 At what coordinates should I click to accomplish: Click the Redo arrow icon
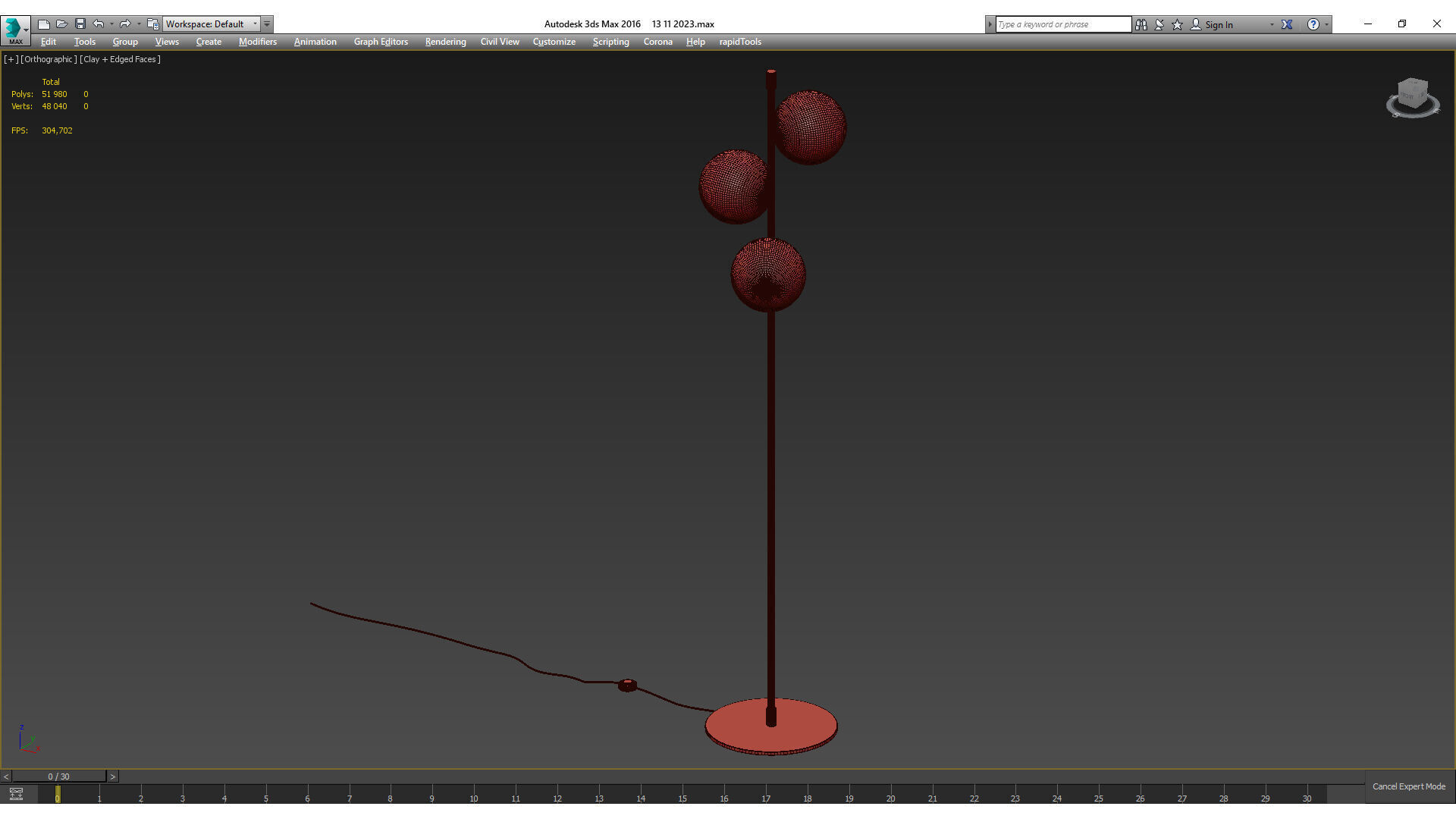(125, 24)
